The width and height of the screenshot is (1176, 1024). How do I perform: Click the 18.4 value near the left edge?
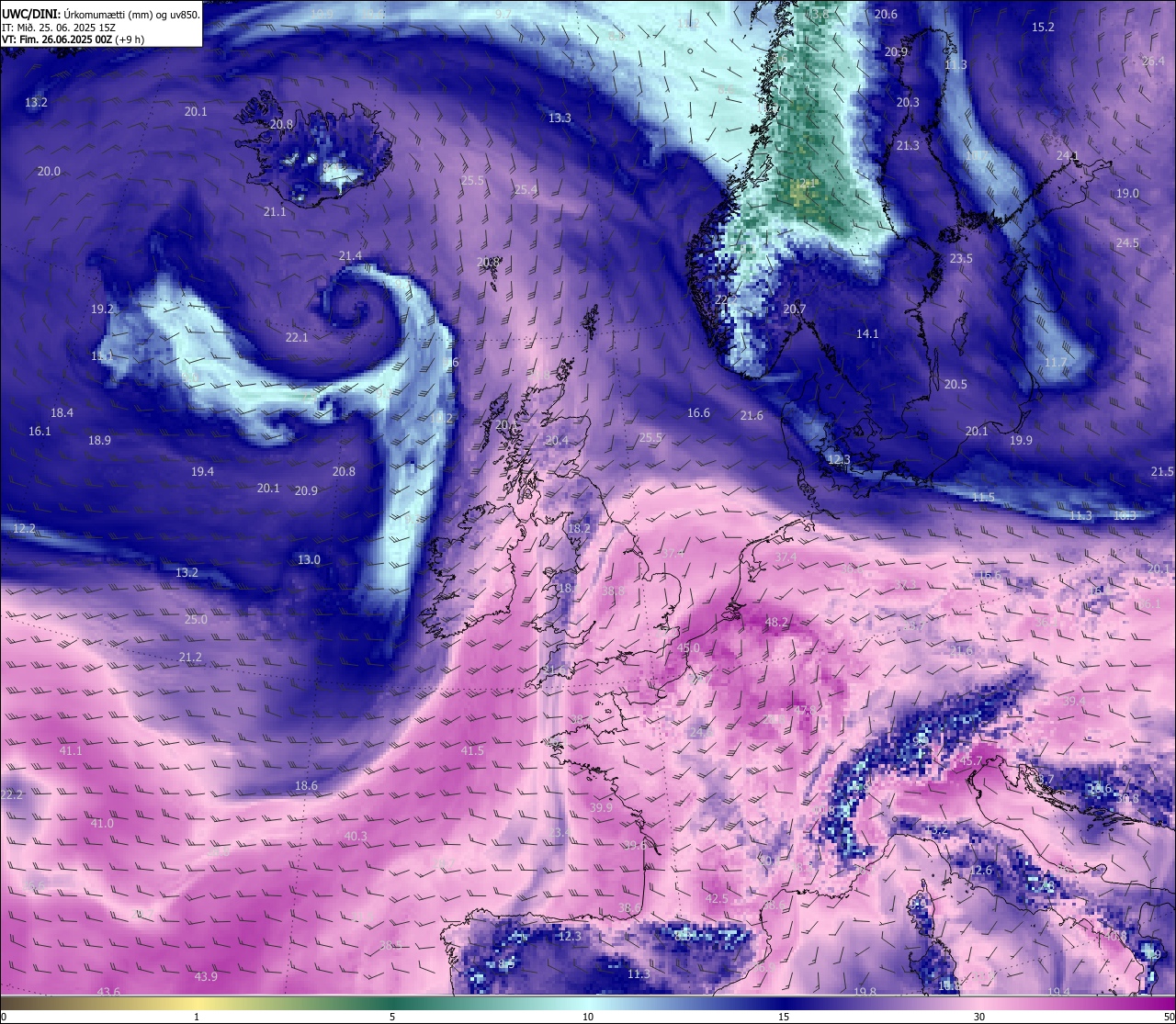tap(62, 413)
